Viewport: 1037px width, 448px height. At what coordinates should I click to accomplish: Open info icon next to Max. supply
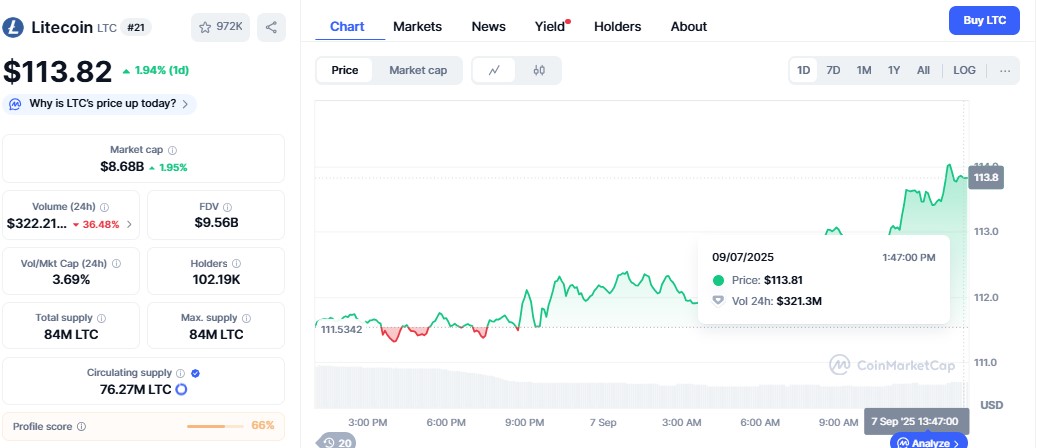coord(247,318)
